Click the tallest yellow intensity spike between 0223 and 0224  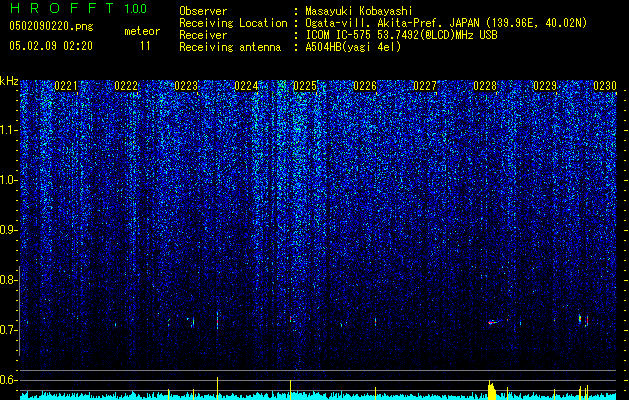pyautogui.click(x=217, y=388)
